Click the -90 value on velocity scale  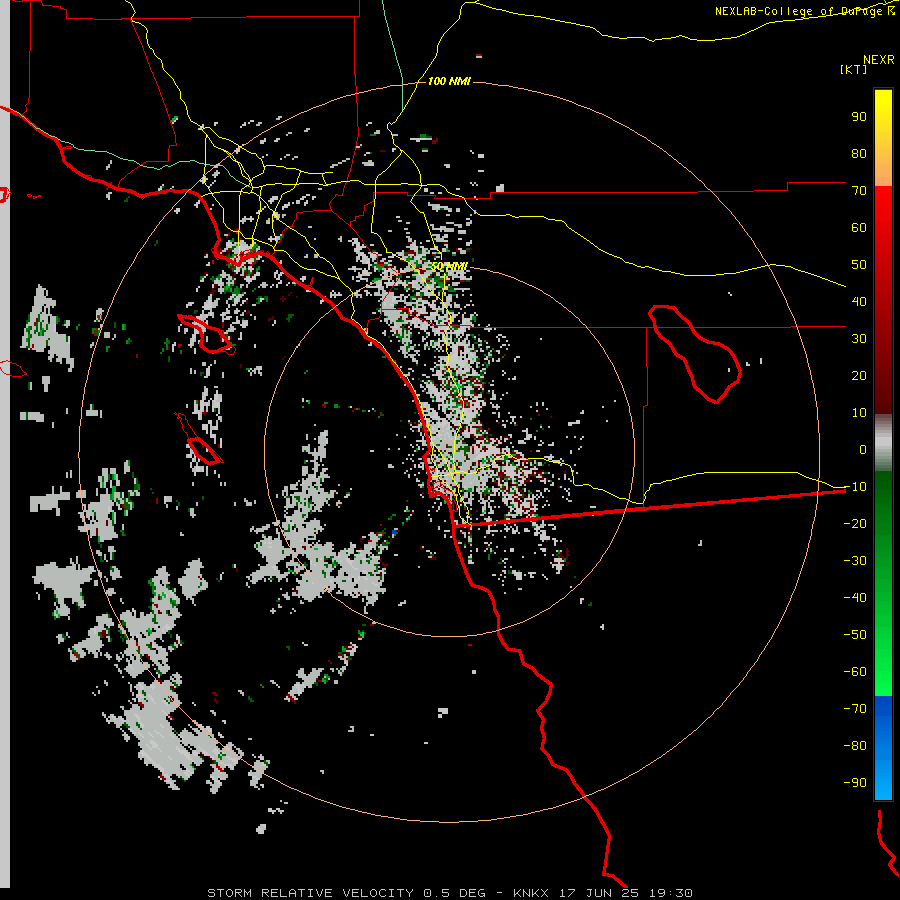(x=855, y=782)
